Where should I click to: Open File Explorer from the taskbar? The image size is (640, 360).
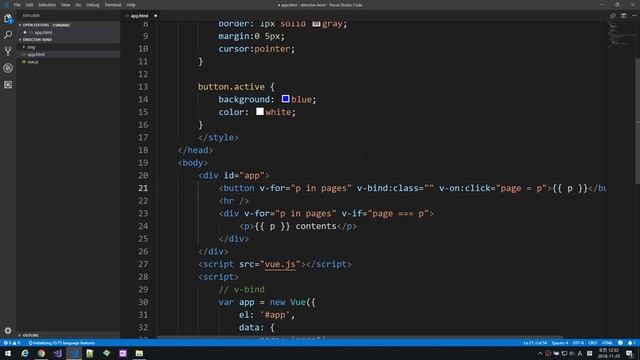point(139,353)
